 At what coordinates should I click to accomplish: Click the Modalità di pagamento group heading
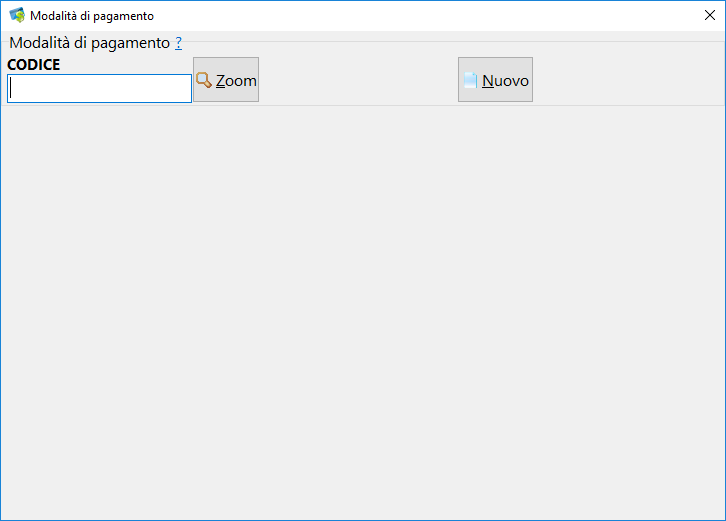(89, 43)
